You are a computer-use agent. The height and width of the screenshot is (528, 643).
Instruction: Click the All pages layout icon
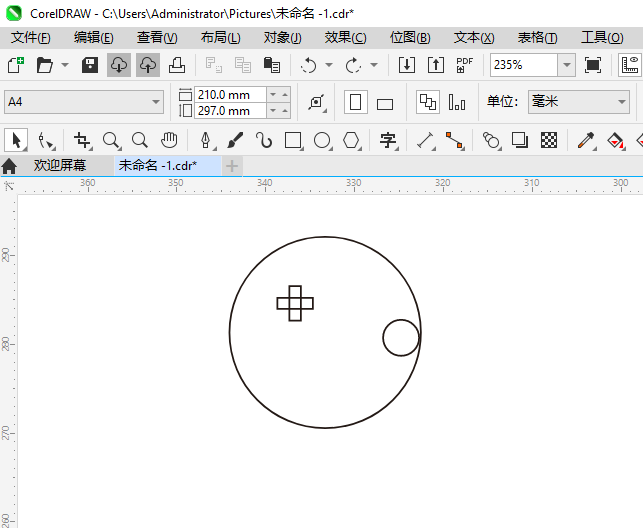pos(428,102)
